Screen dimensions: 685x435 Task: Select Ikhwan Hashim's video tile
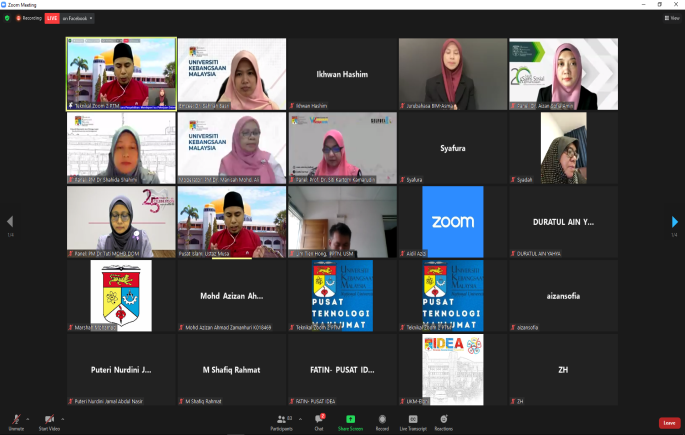pyautogui.click(x=342, y=74)
